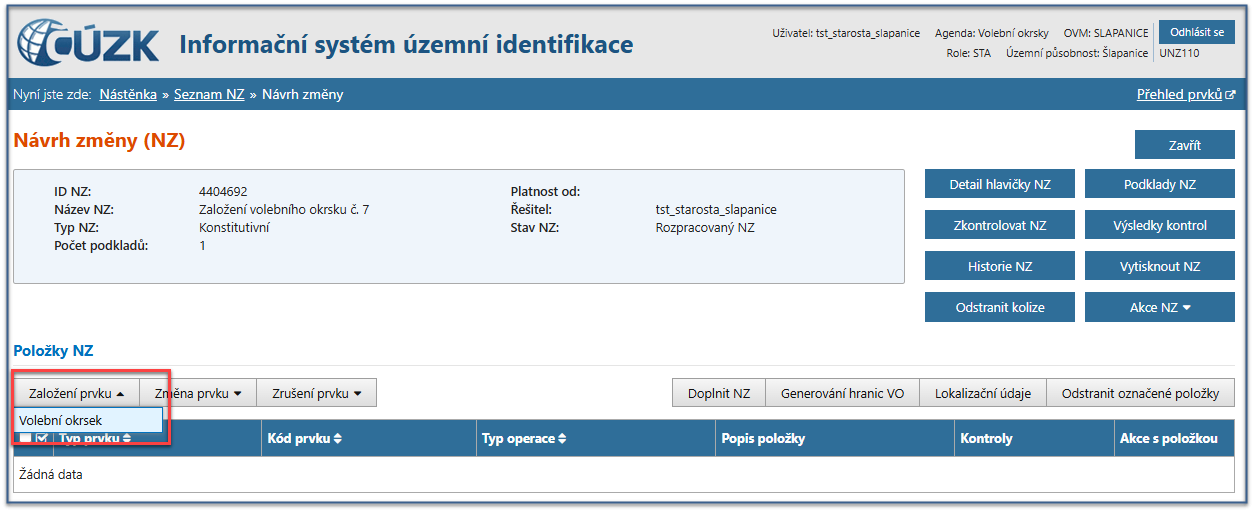Sort by Kód prvku column arrows
This screenshot has height=512, width=1254.
(x=338, y=439)
